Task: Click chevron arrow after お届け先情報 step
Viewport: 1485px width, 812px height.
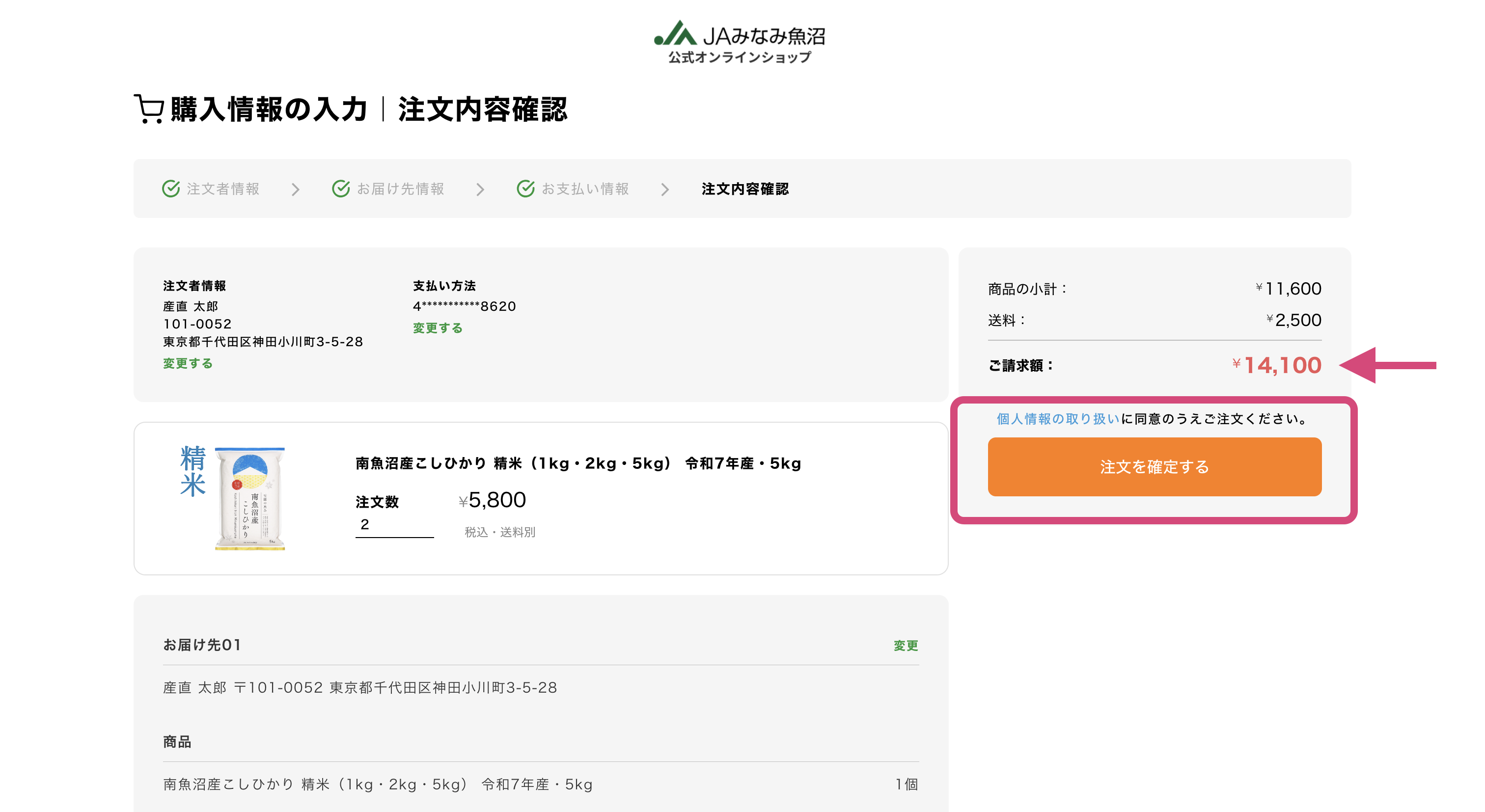Action: coord(480,189)
